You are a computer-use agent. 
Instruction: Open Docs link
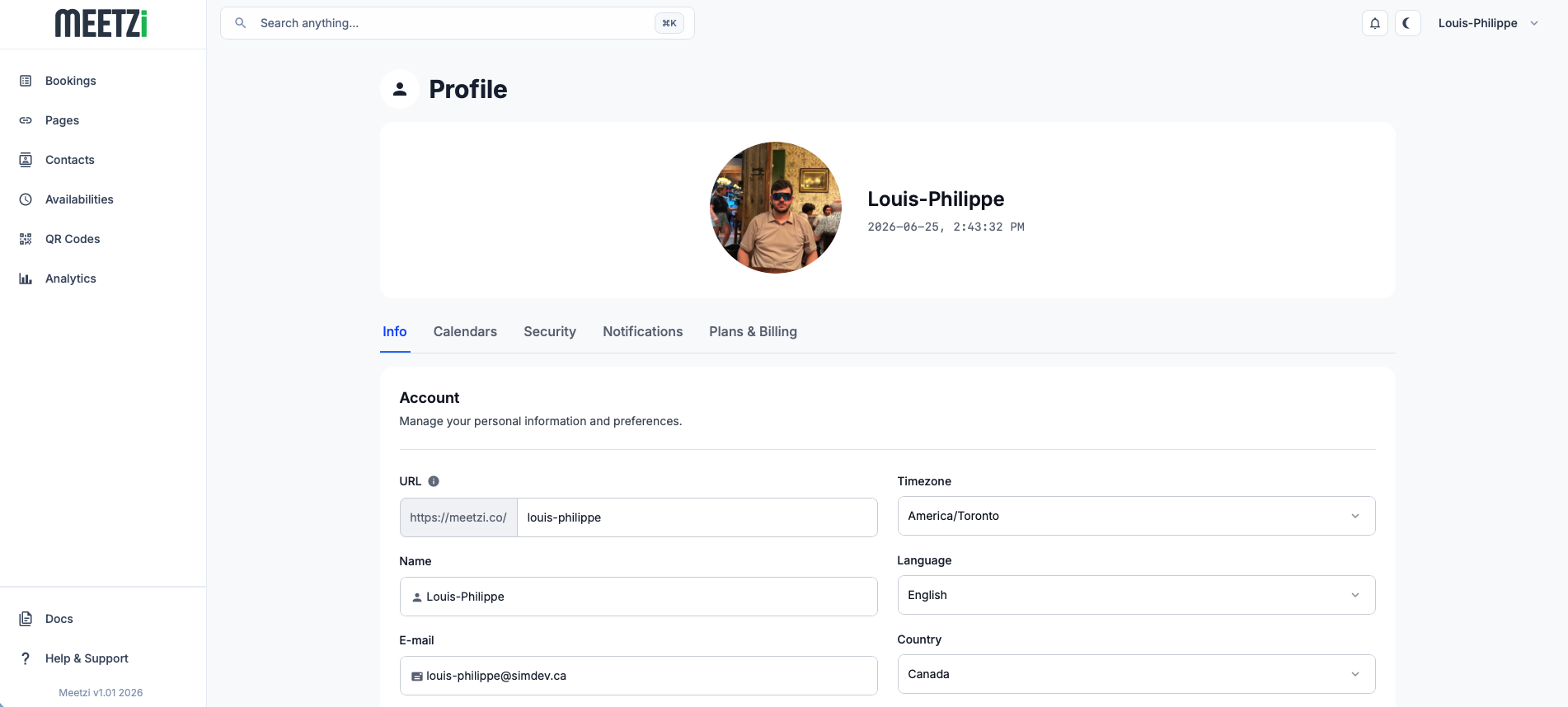tap(103, 619)
